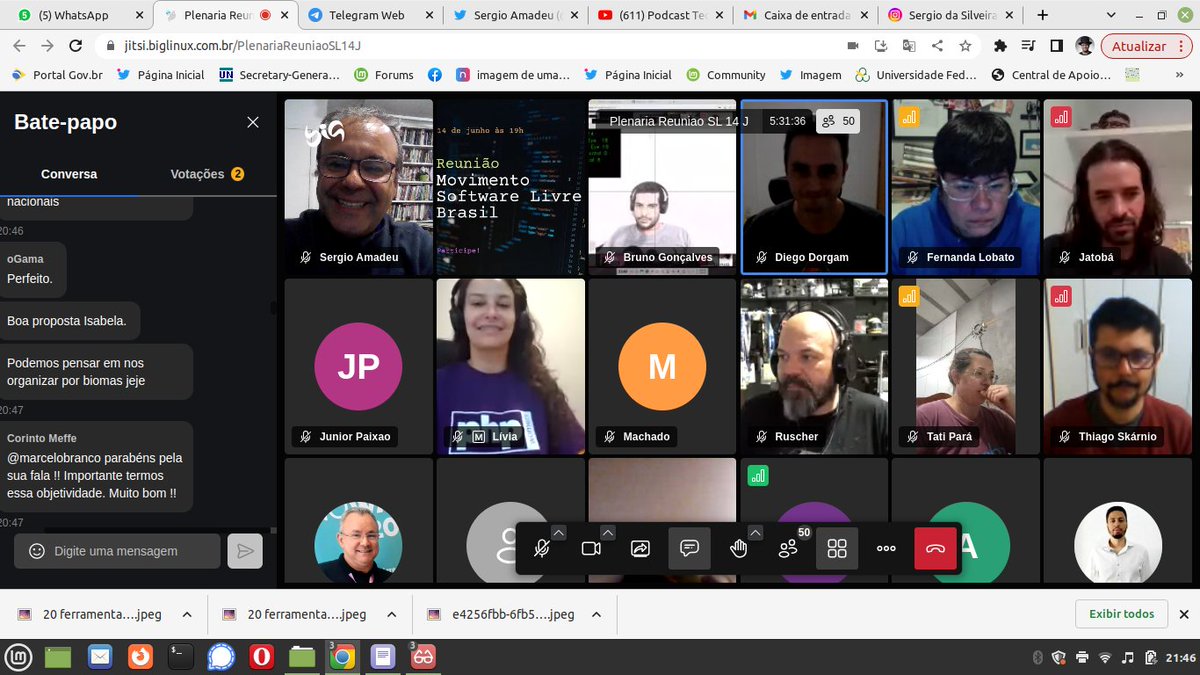Go back in browser history
The image size is (1200, 675).
(x=20, y=46)
